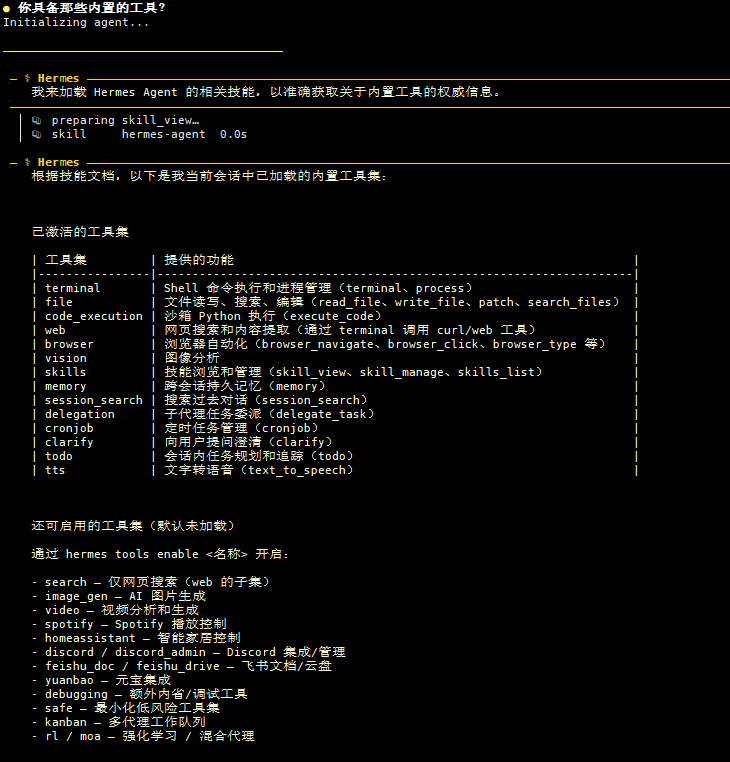
Task: Click the table header '工具集'
Action: 66,260
